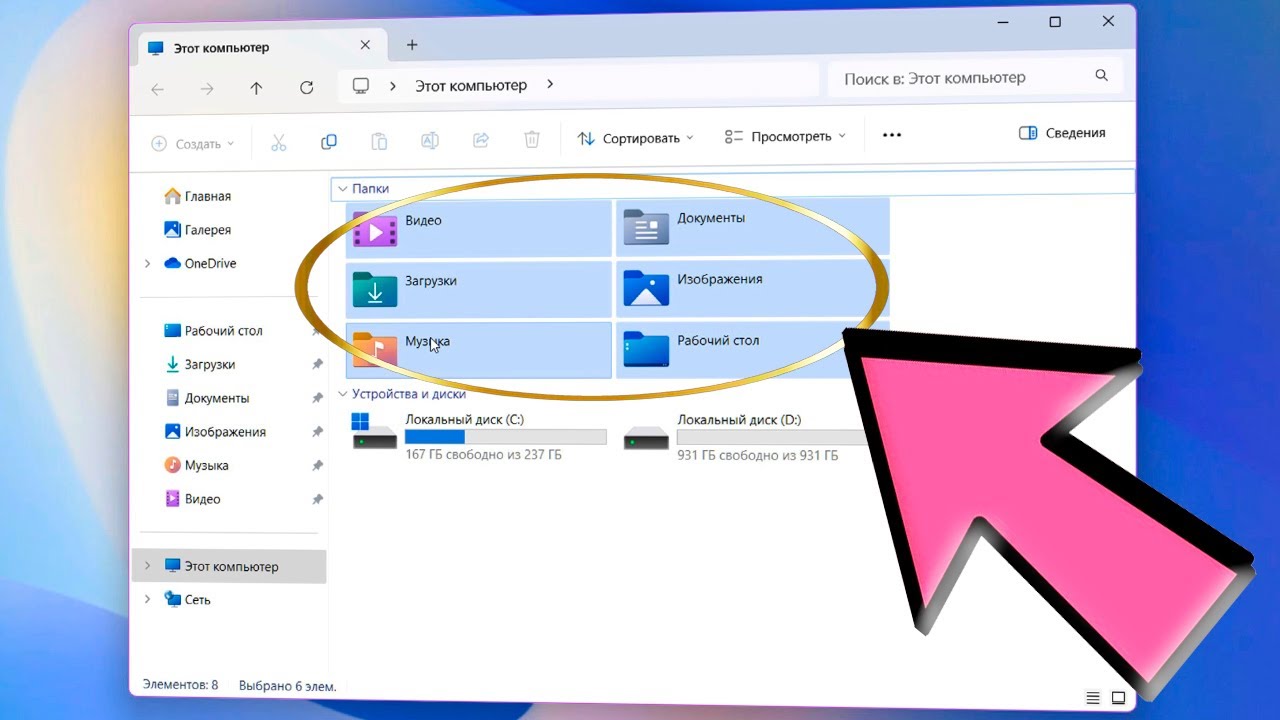Click the computer icon in address bar
Image resolution: width=1280 pixels, height=720 pixels.
point(362,86)
